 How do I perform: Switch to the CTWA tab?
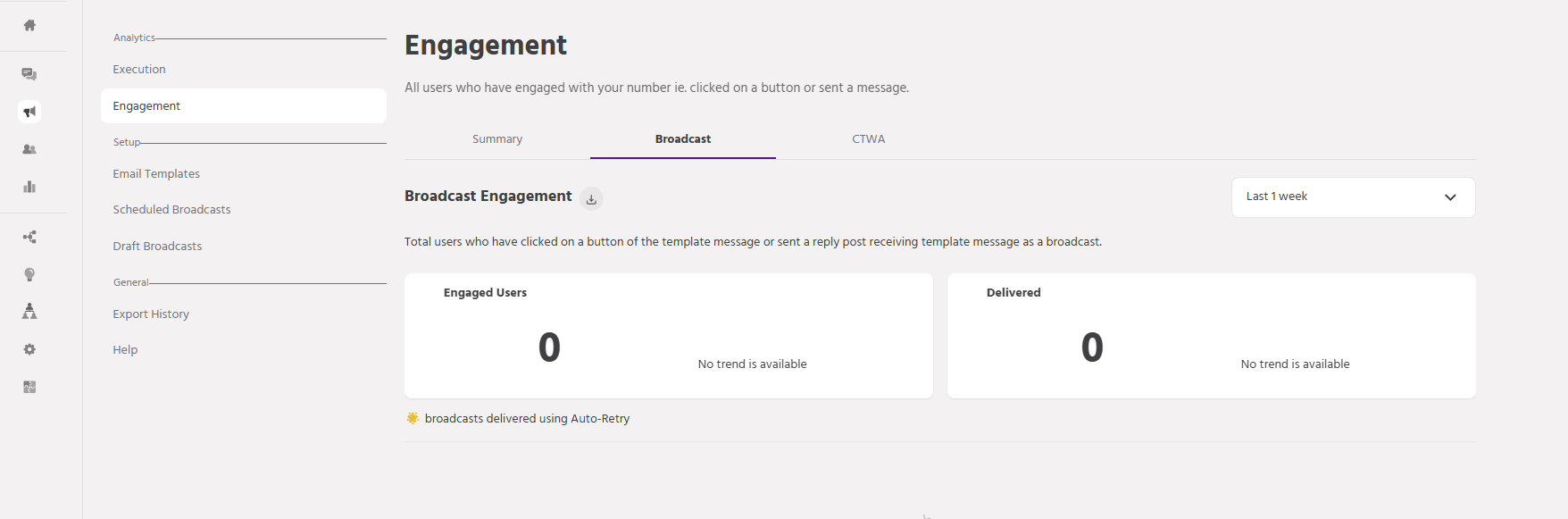(868, 139)
